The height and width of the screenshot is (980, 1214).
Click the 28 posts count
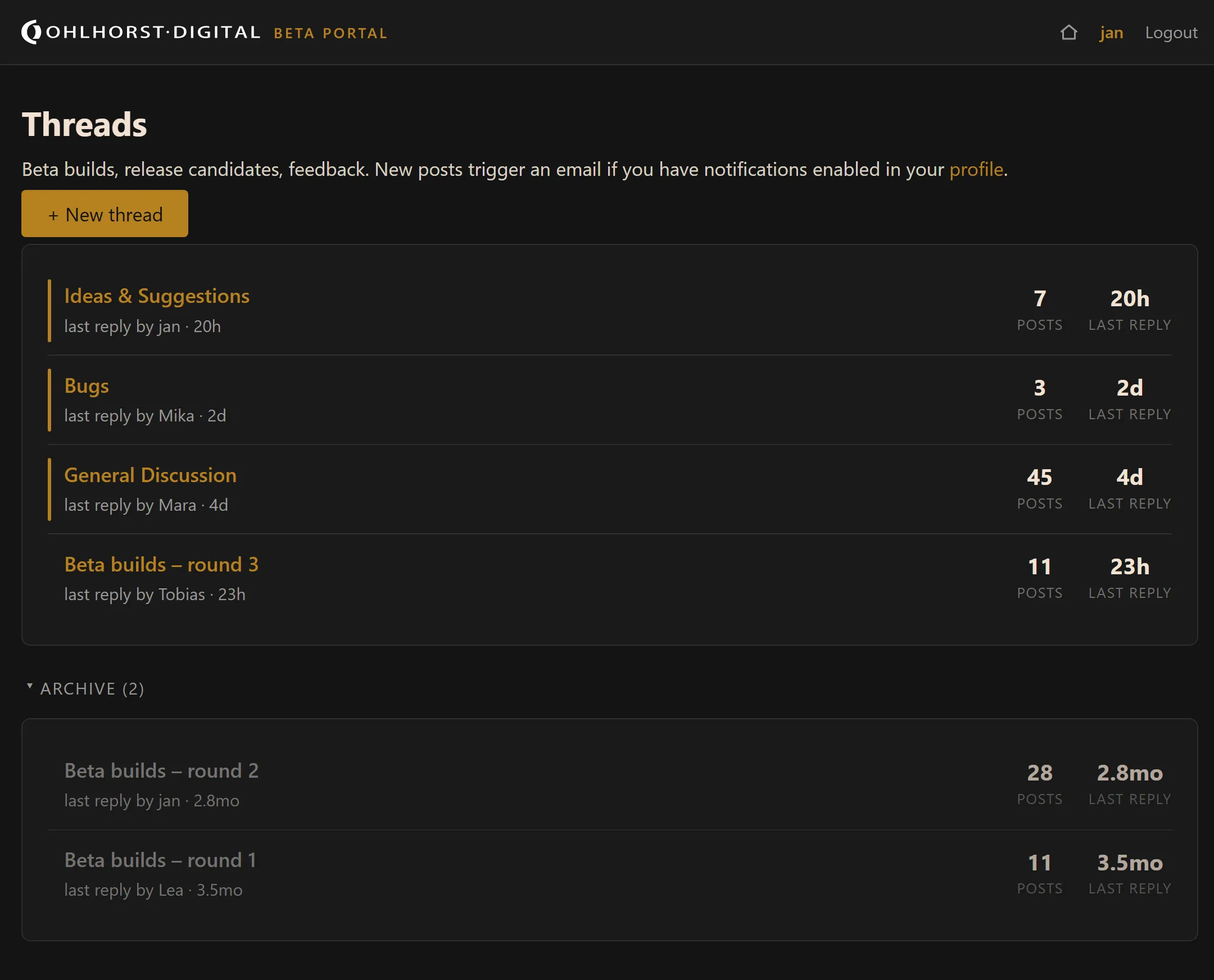1040,773
